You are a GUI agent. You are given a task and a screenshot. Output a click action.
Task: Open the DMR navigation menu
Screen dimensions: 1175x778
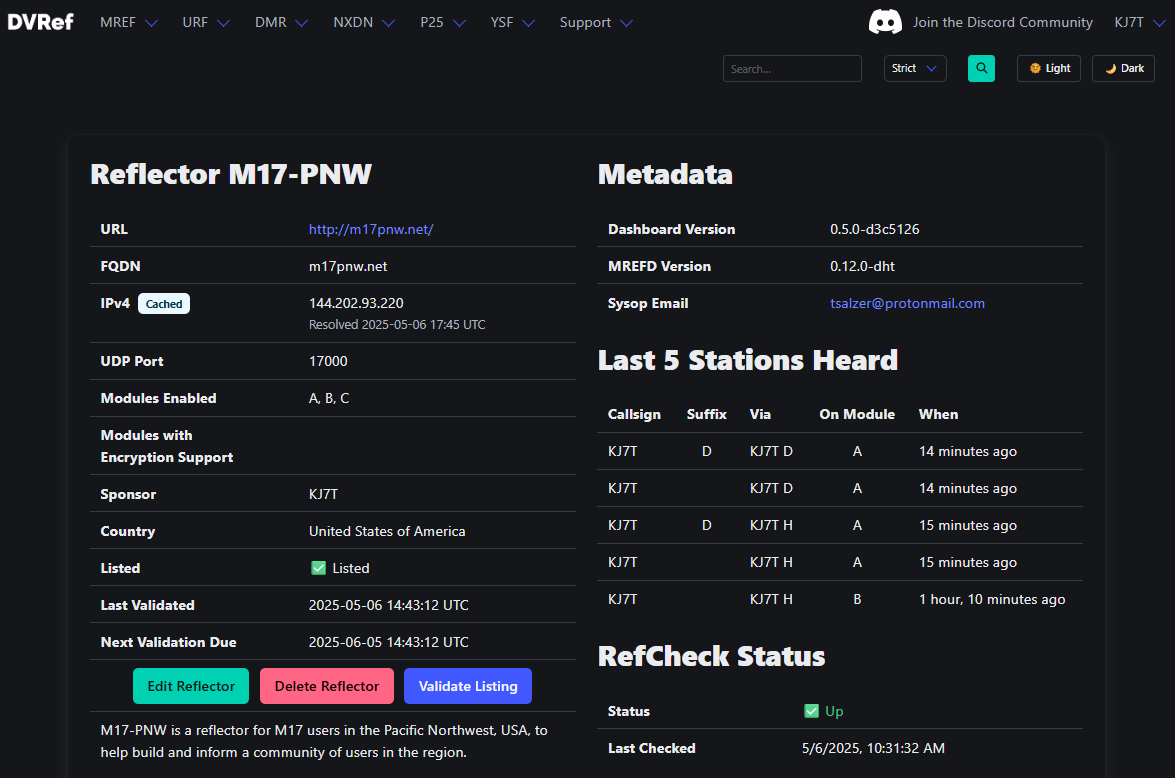point(281,22)
